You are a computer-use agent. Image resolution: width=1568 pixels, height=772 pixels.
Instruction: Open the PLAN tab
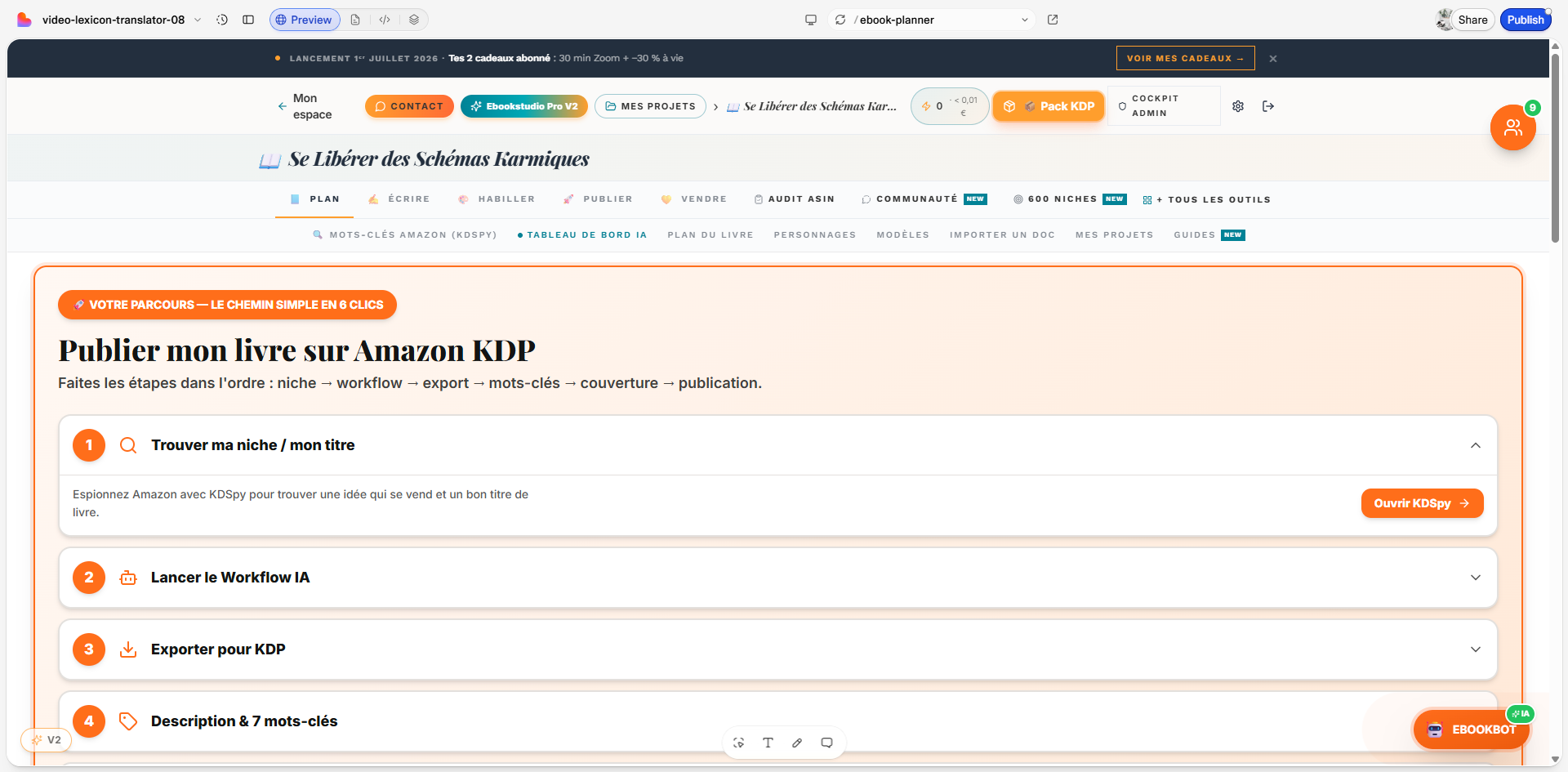tap(315, 199)
